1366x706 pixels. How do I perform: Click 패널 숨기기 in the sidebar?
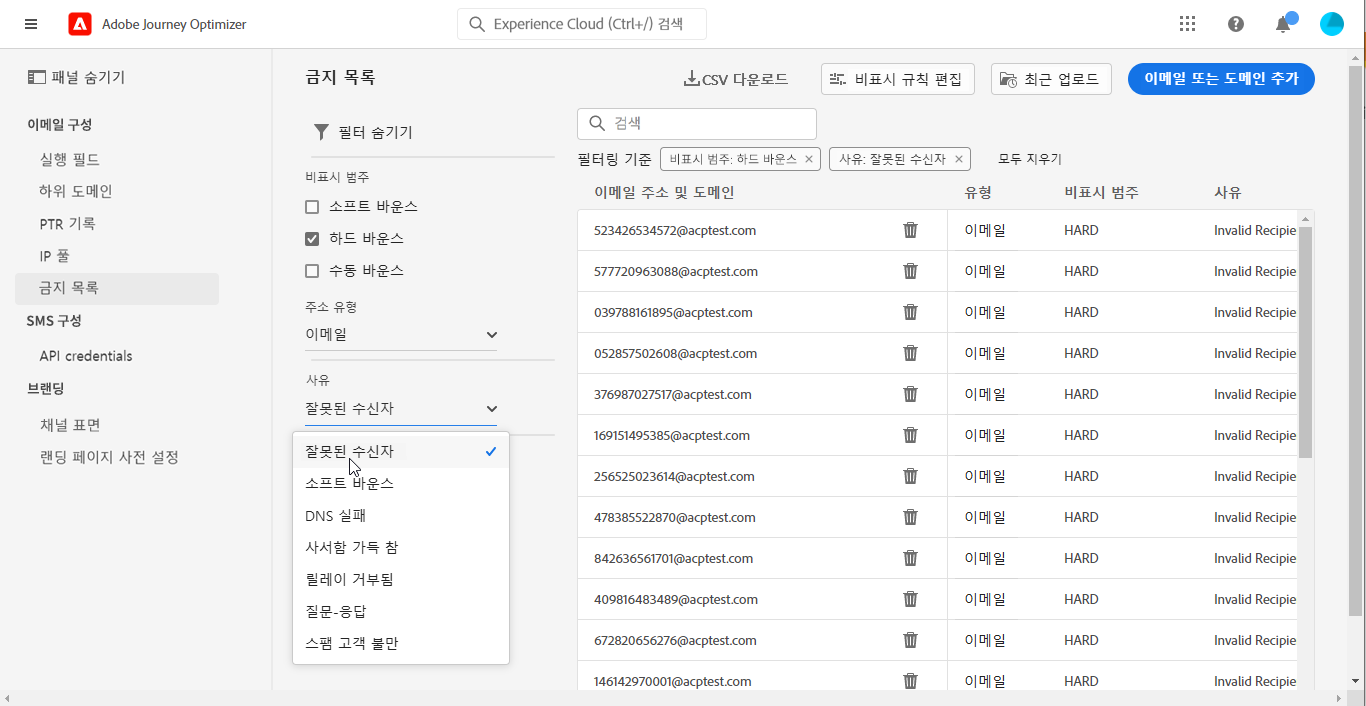[76, 77]
